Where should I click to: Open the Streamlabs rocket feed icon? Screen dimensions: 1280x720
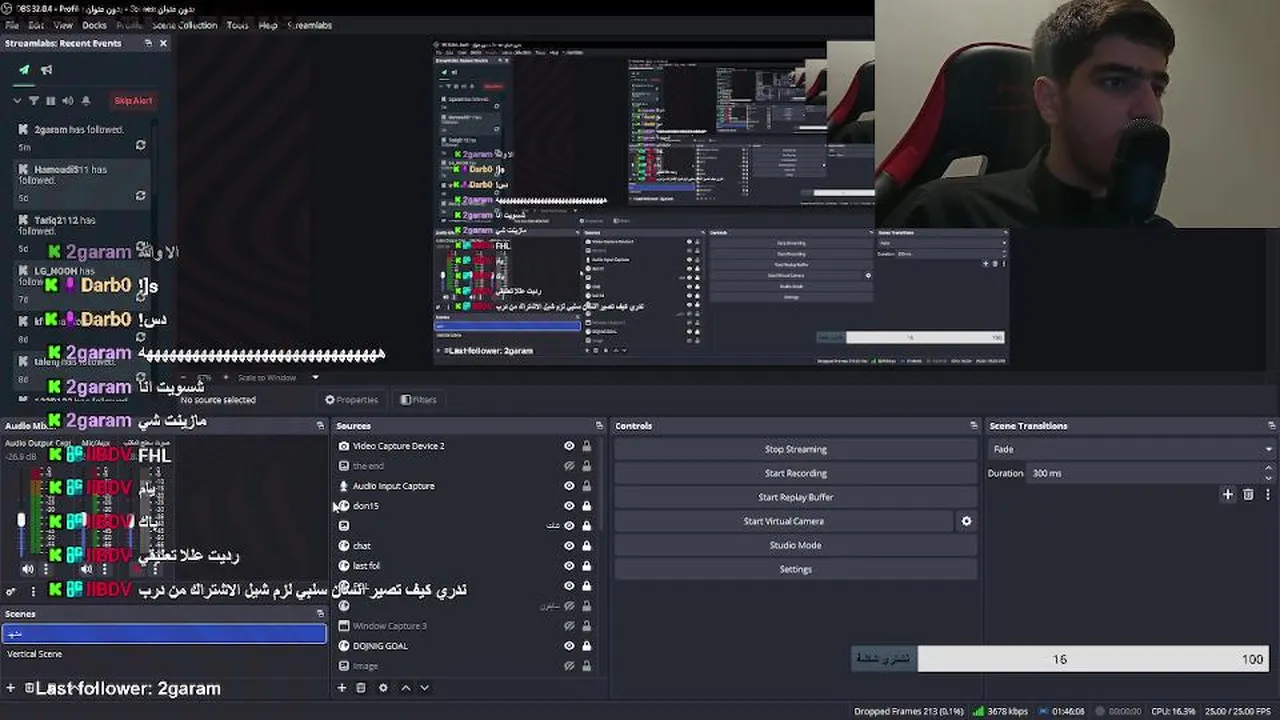[x=24, y=70]
